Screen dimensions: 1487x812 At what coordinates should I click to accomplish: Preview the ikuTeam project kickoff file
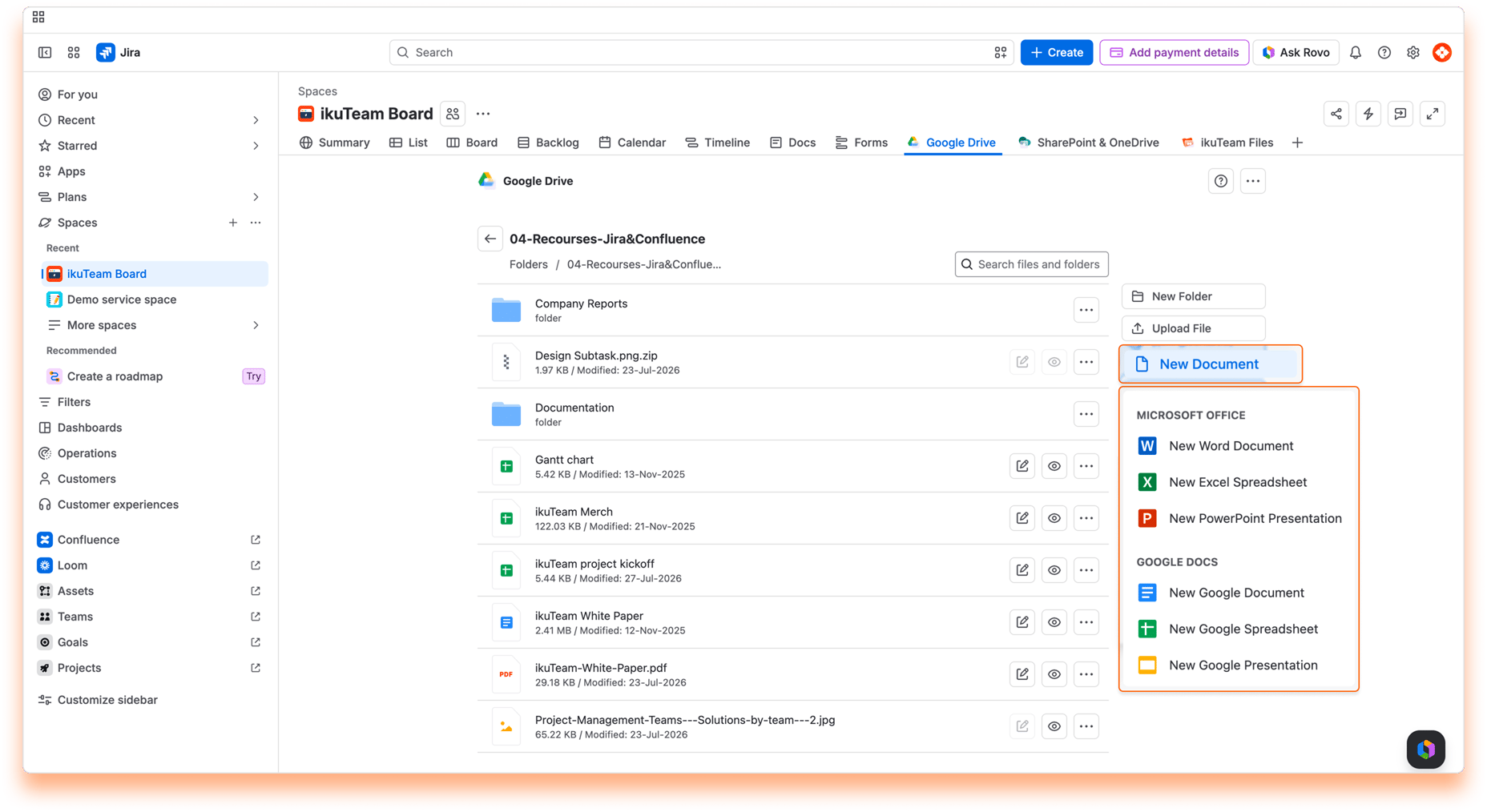1054,570
